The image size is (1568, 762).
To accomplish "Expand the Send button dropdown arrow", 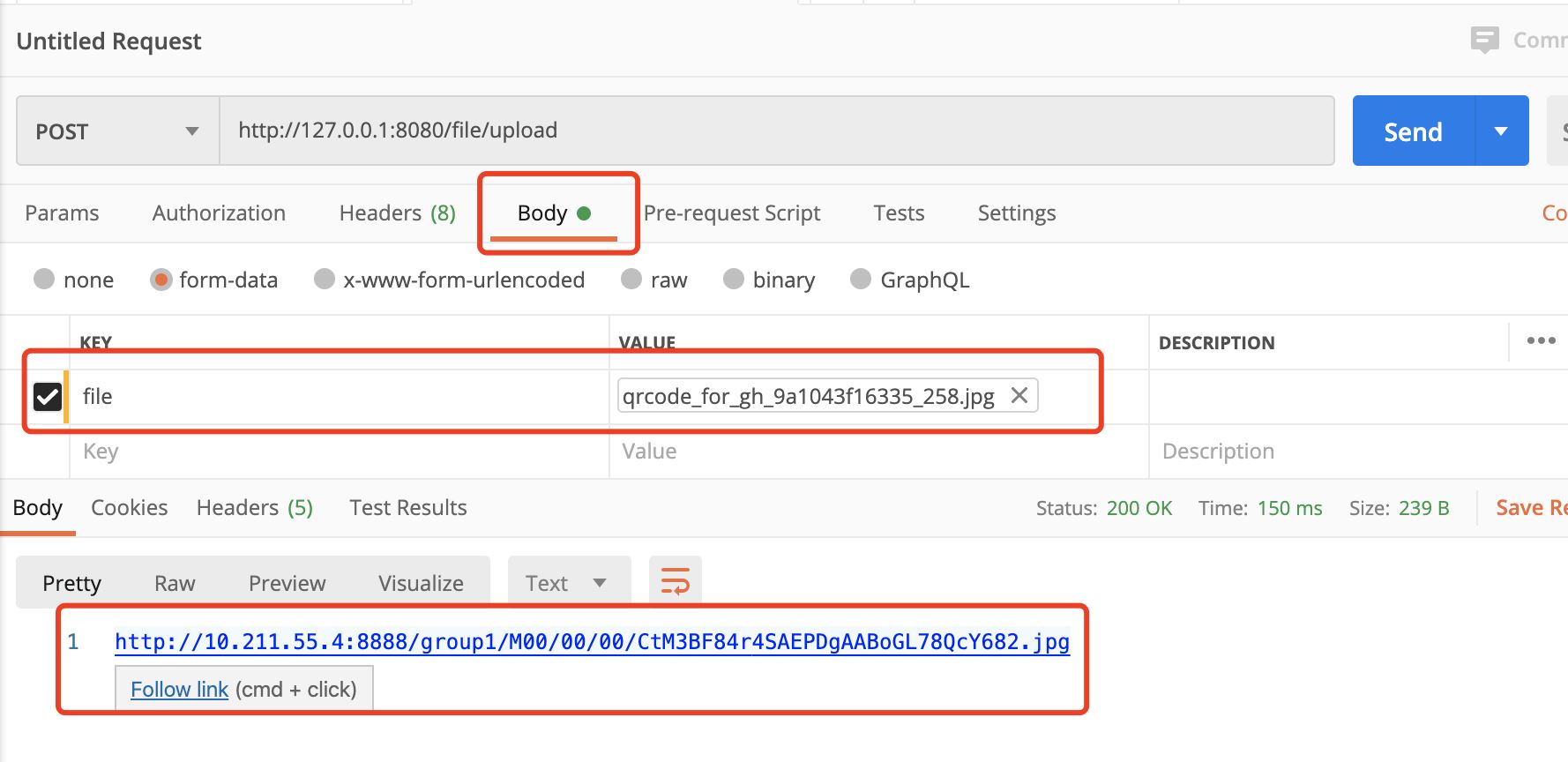I will click(x=1501, y=131).
